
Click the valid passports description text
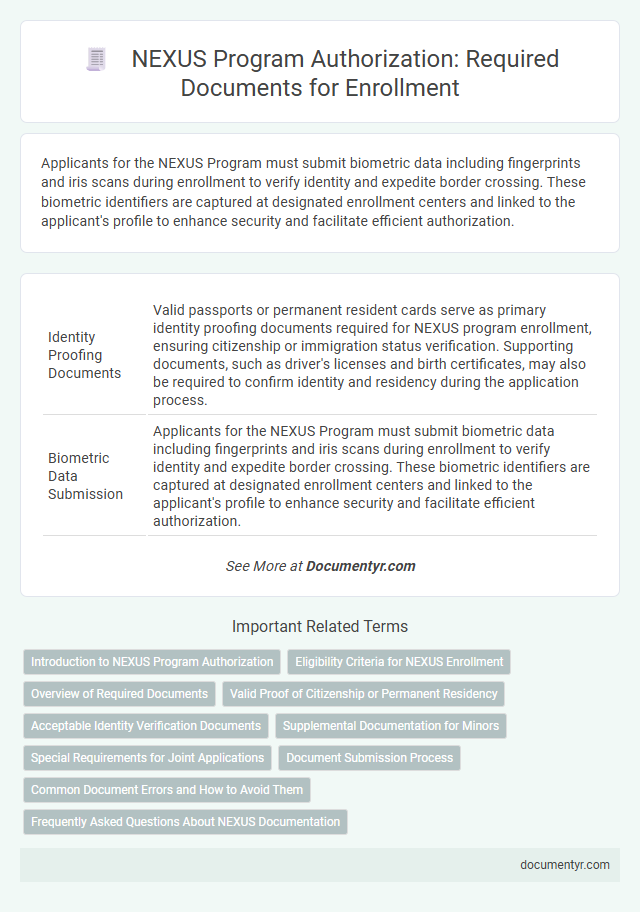[x=372, y=355]
